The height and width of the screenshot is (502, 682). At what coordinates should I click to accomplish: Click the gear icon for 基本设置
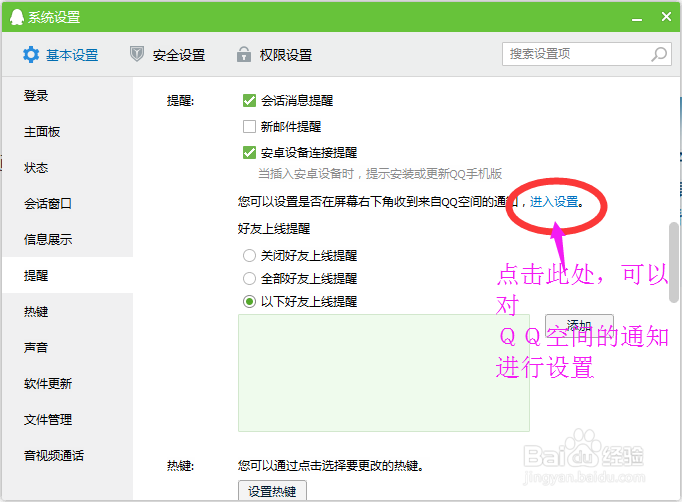[x=31, y=55]
